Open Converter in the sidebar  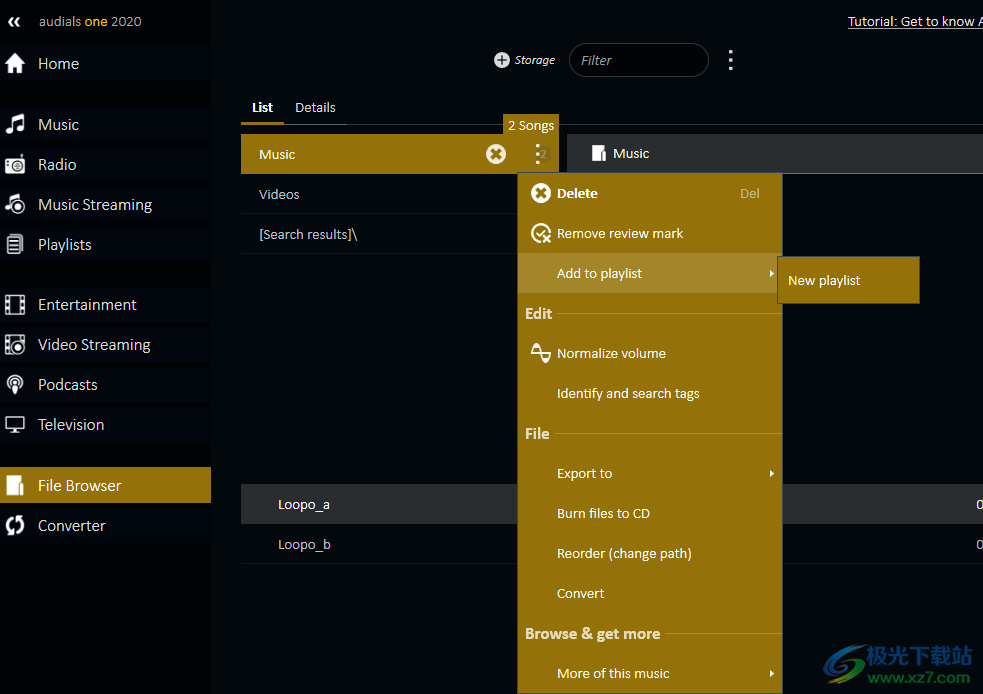[x=105, y=525]
